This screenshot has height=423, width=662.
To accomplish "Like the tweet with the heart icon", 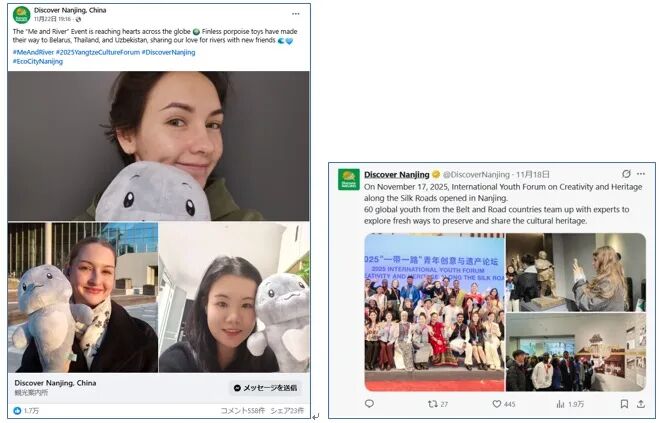I will pos(496,404).
